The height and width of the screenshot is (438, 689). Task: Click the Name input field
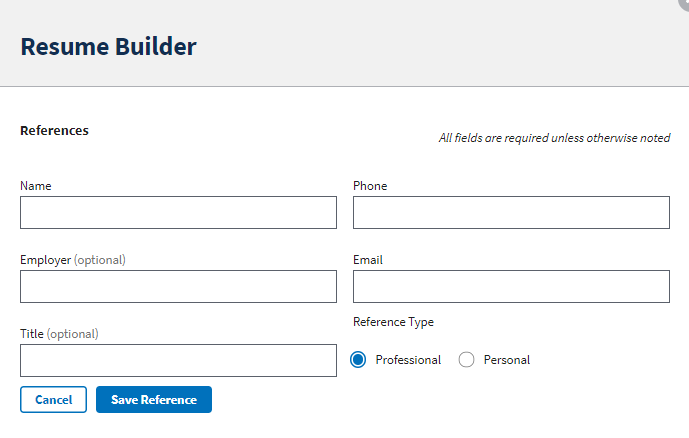178,212
